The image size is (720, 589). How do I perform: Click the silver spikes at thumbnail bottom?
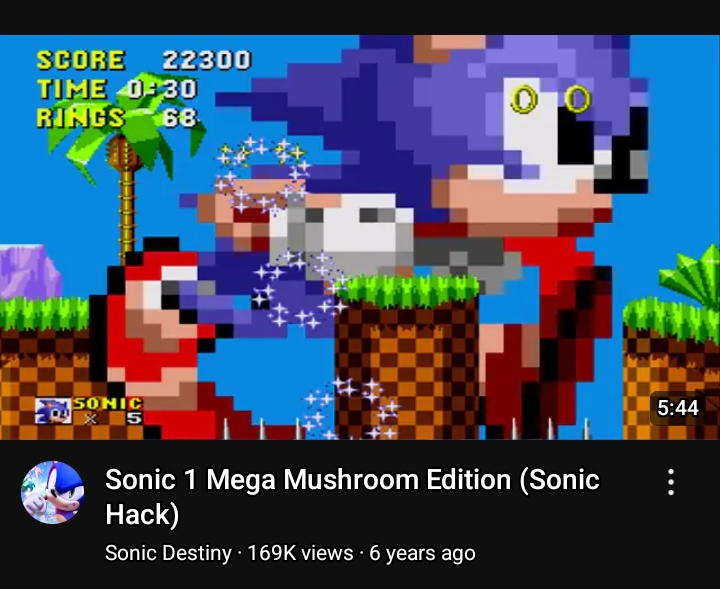(262, 429)
